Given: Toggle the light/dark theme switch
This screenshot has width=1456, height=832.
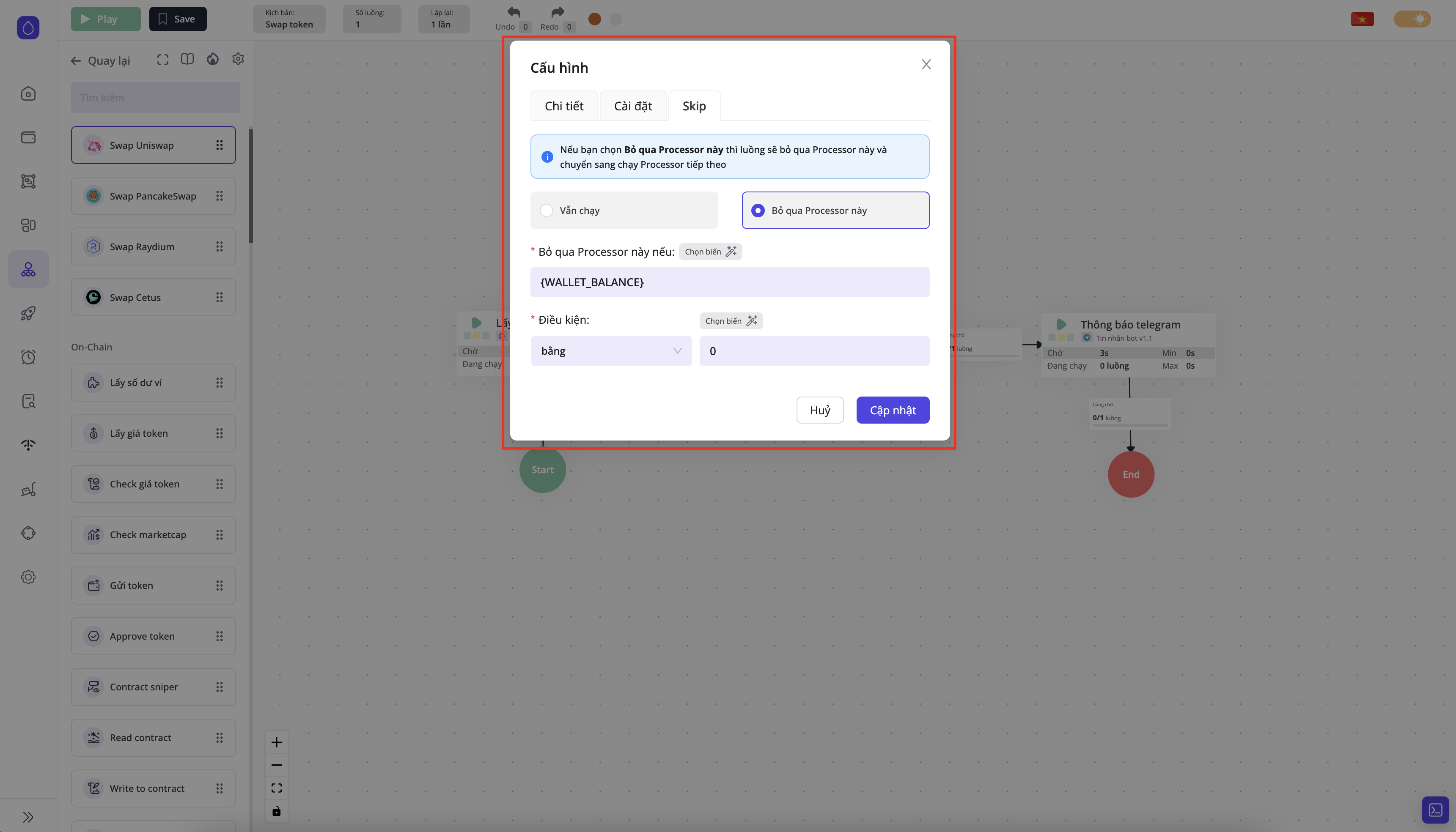Looking at the screenshot, I should [x=1412, y=19].
